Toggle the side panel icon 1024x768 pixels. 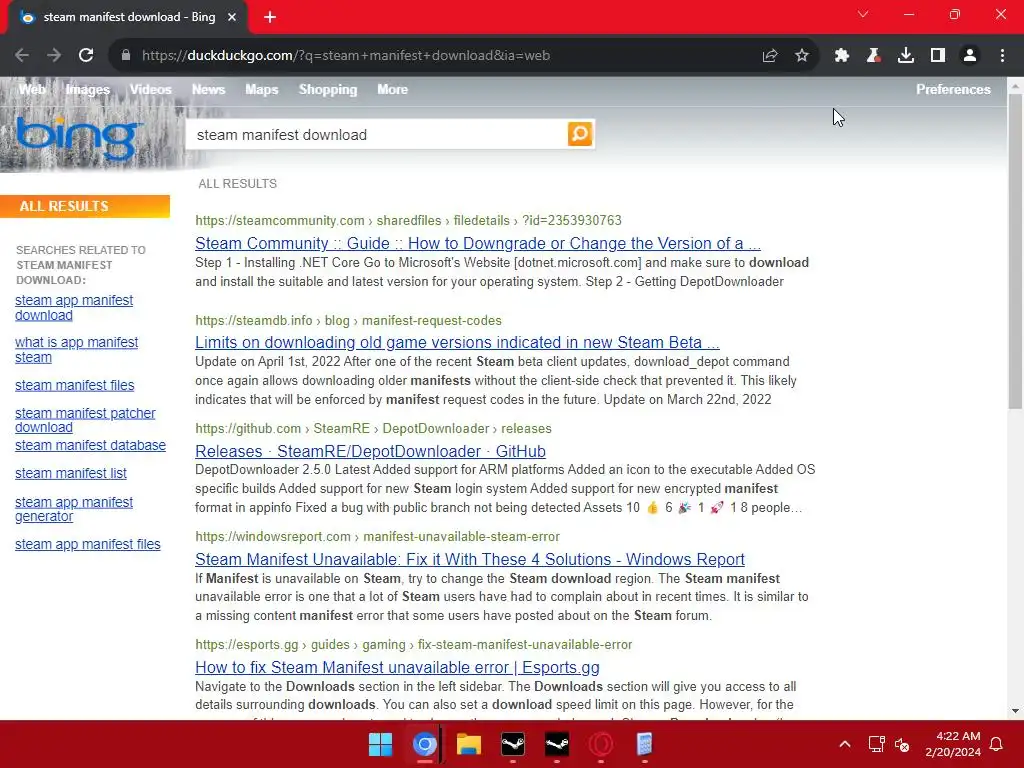pos(938,56)
